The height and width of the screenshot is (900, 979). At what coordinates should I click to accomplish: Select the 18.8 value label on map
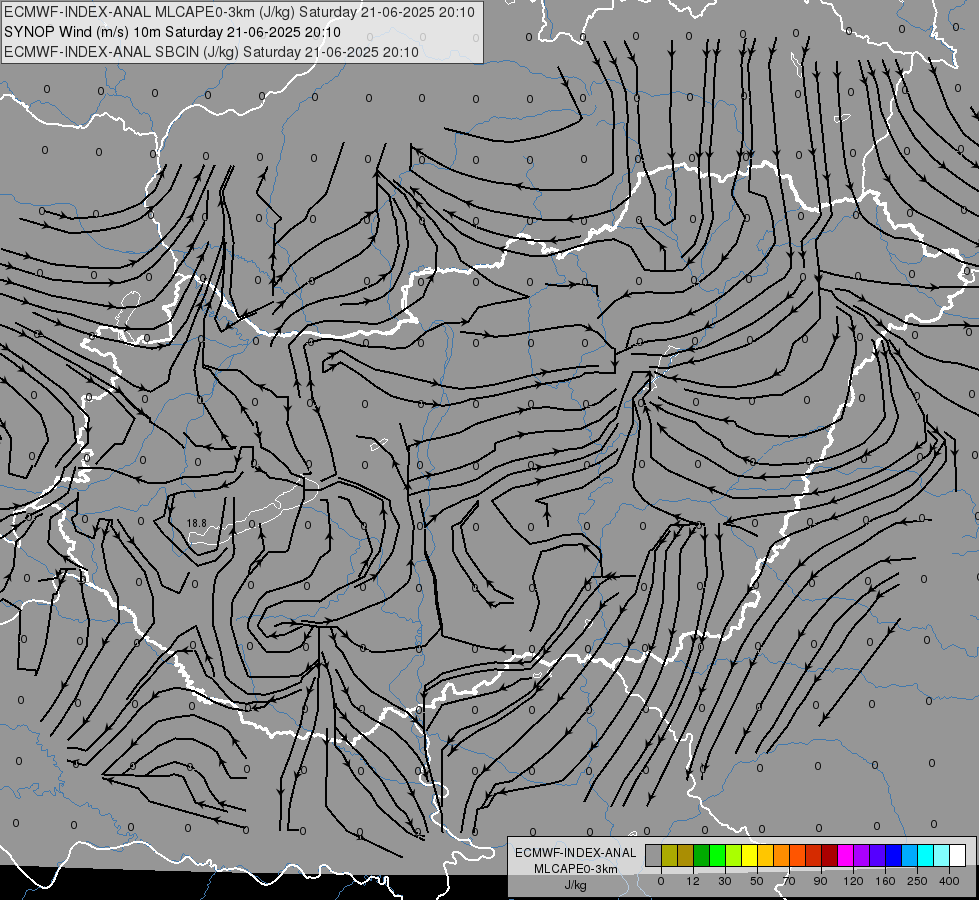[x=197, y=523]
